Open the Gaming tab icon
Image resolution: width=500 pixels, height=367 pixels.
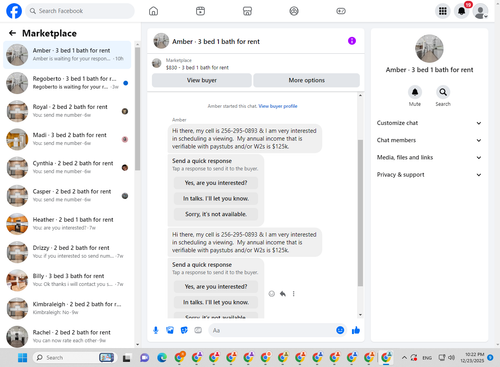(341, 11)
